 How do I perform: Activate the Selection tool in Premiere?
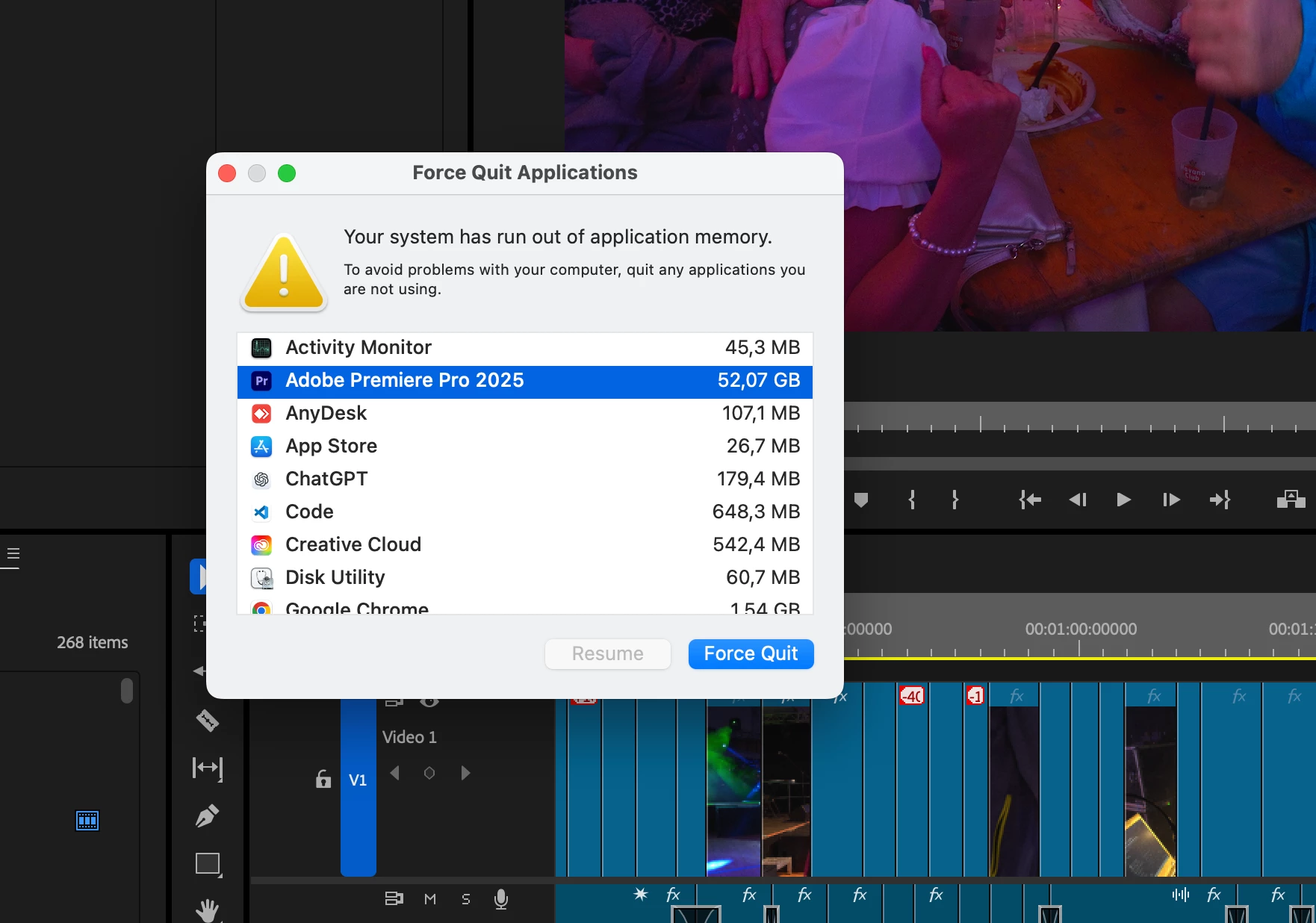[199, 577]
